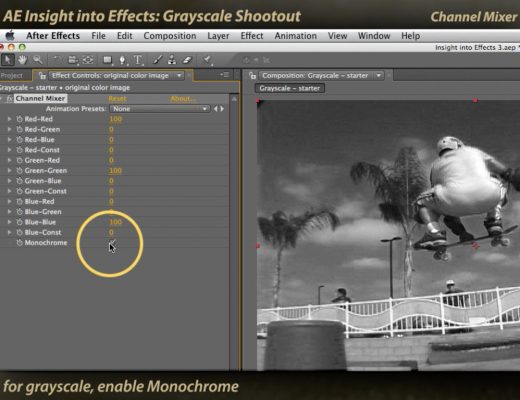The image size is (520, 400).
Task: Select the Rotation tool
Action: [57, 60]
